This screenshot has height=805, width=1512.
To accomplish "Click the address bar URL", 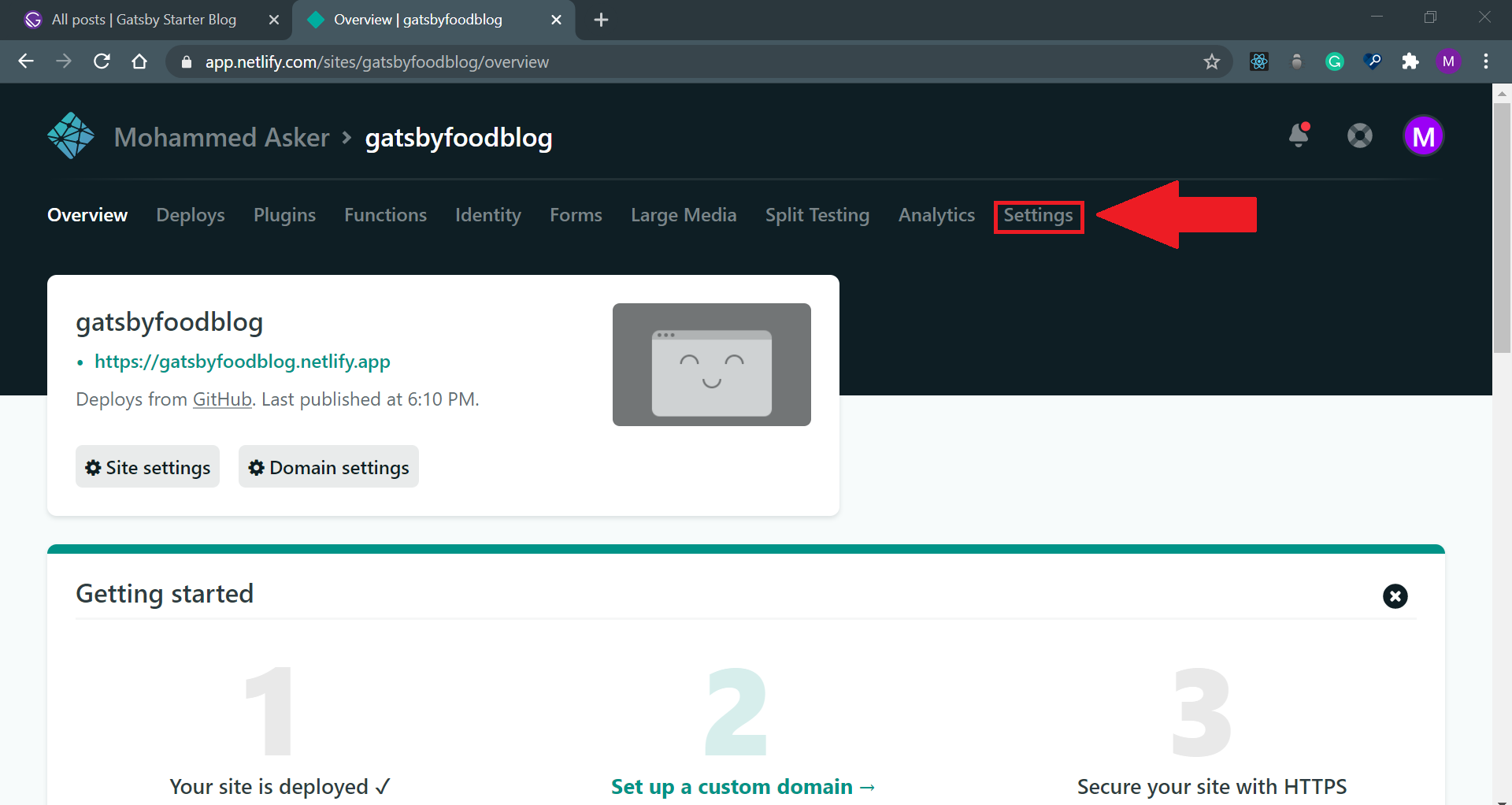I will 377,61.
